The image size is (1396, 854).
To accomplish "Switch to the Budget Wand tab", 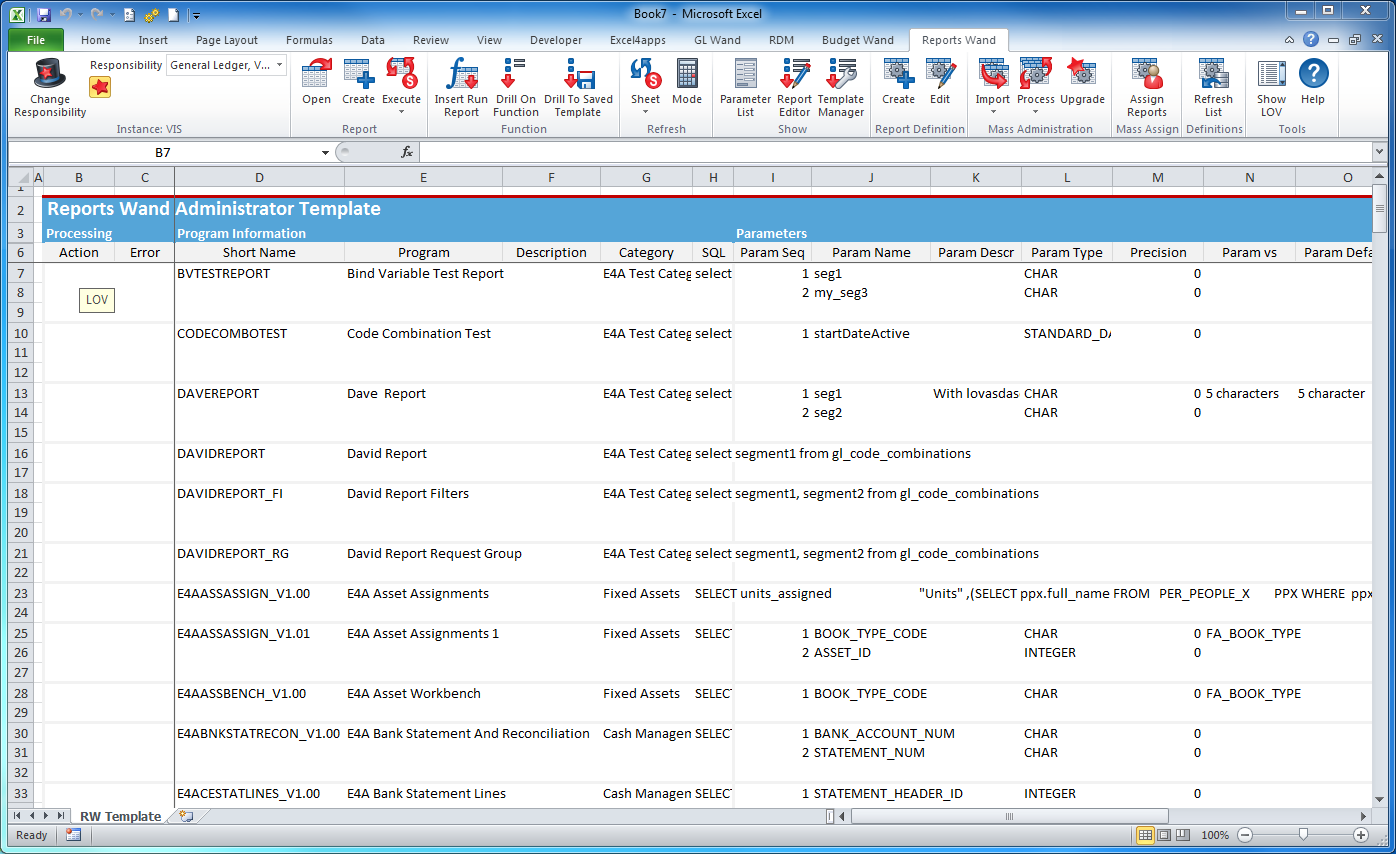I will (x=858, y=40).
